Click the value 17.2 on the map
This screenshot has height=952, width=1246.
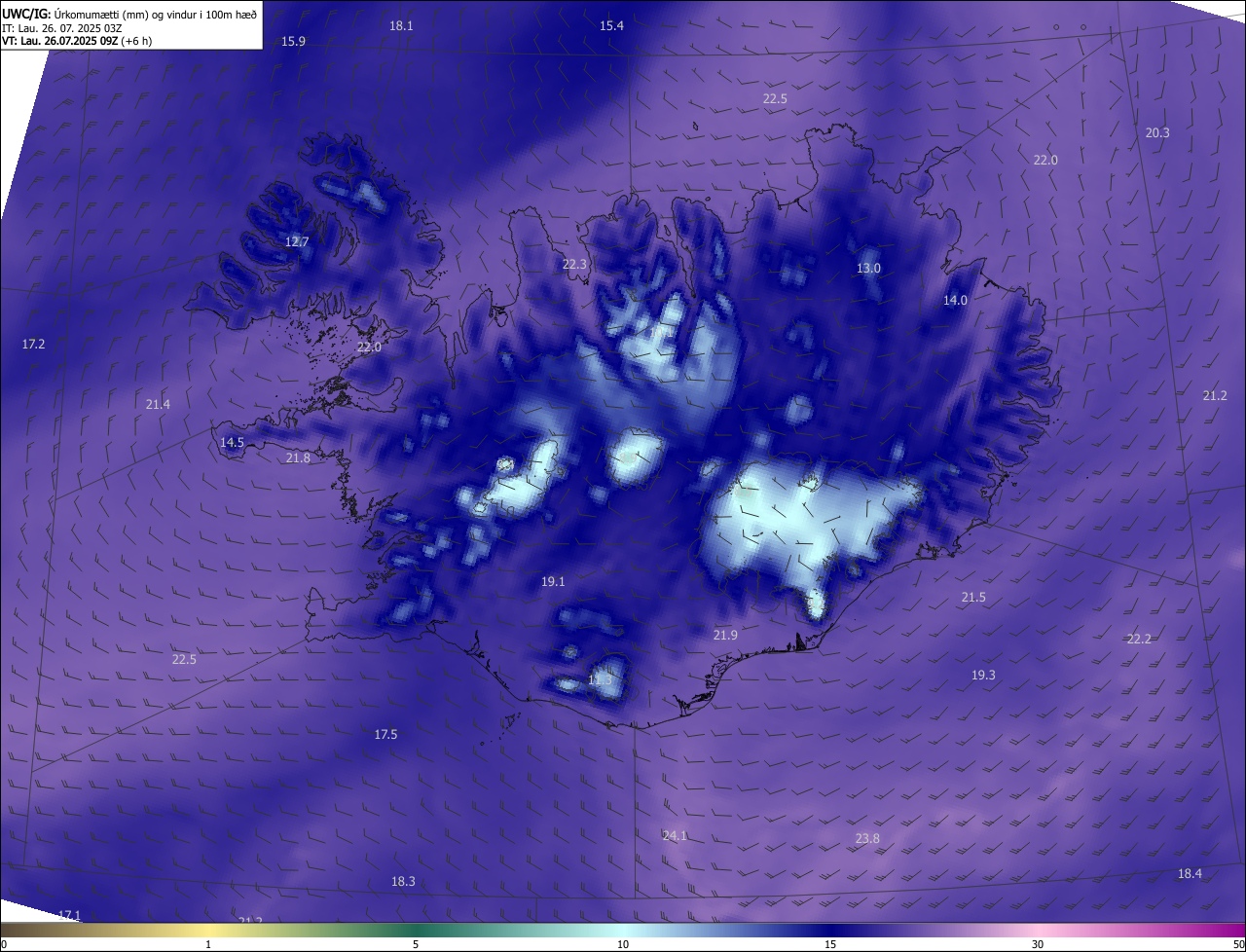point(33,344)
